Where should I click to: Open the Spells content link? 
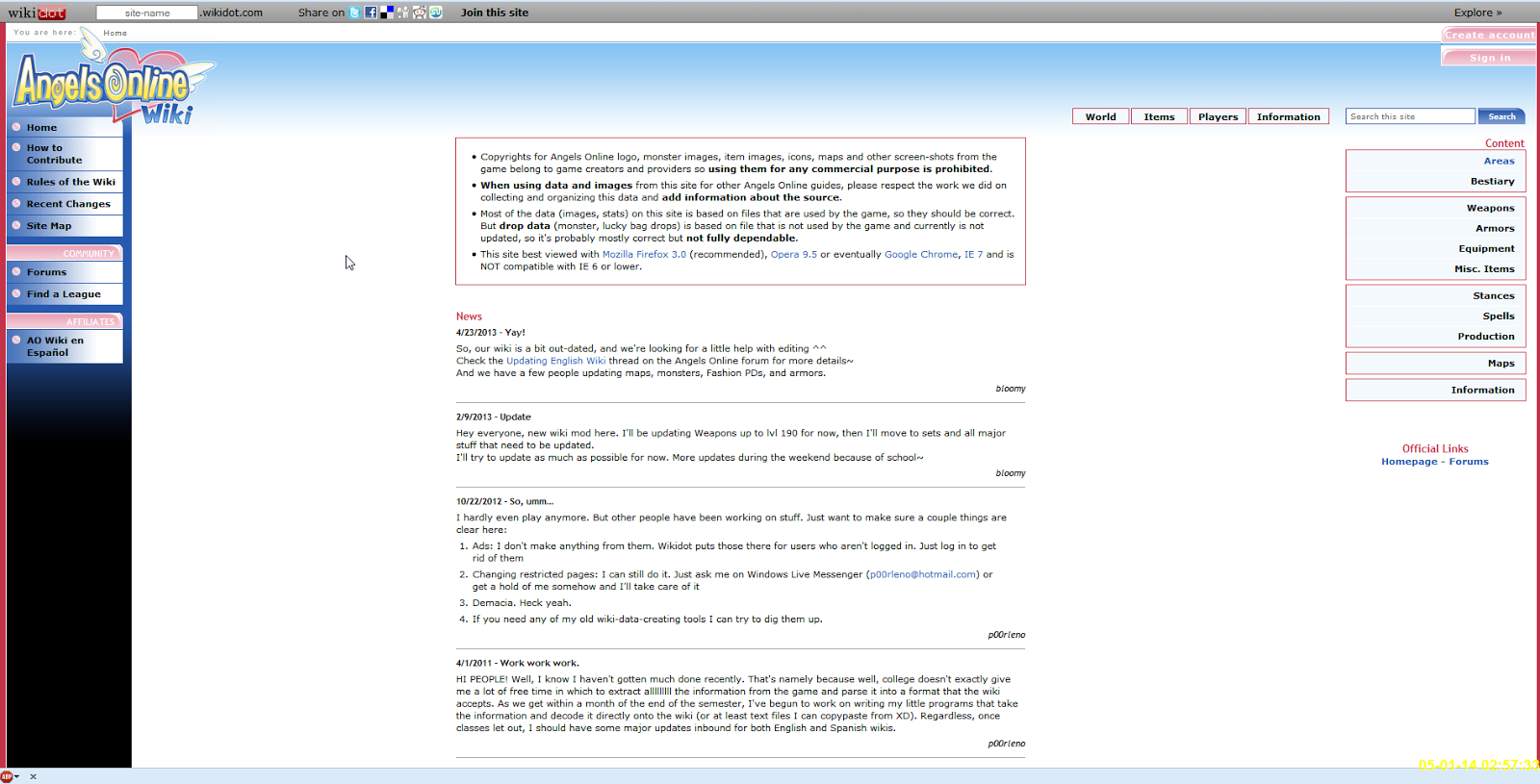[x=1499, y=316]
